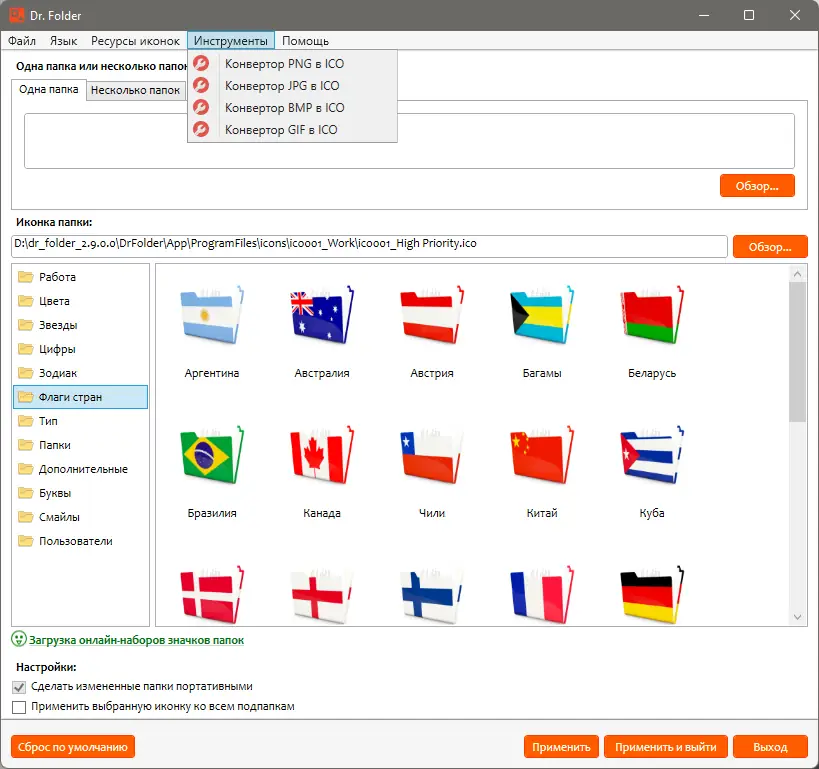Select the Куба flag folder icon
Image resolution: width=819 pixels, height=769 pixels.
click(x=651, y=455)
